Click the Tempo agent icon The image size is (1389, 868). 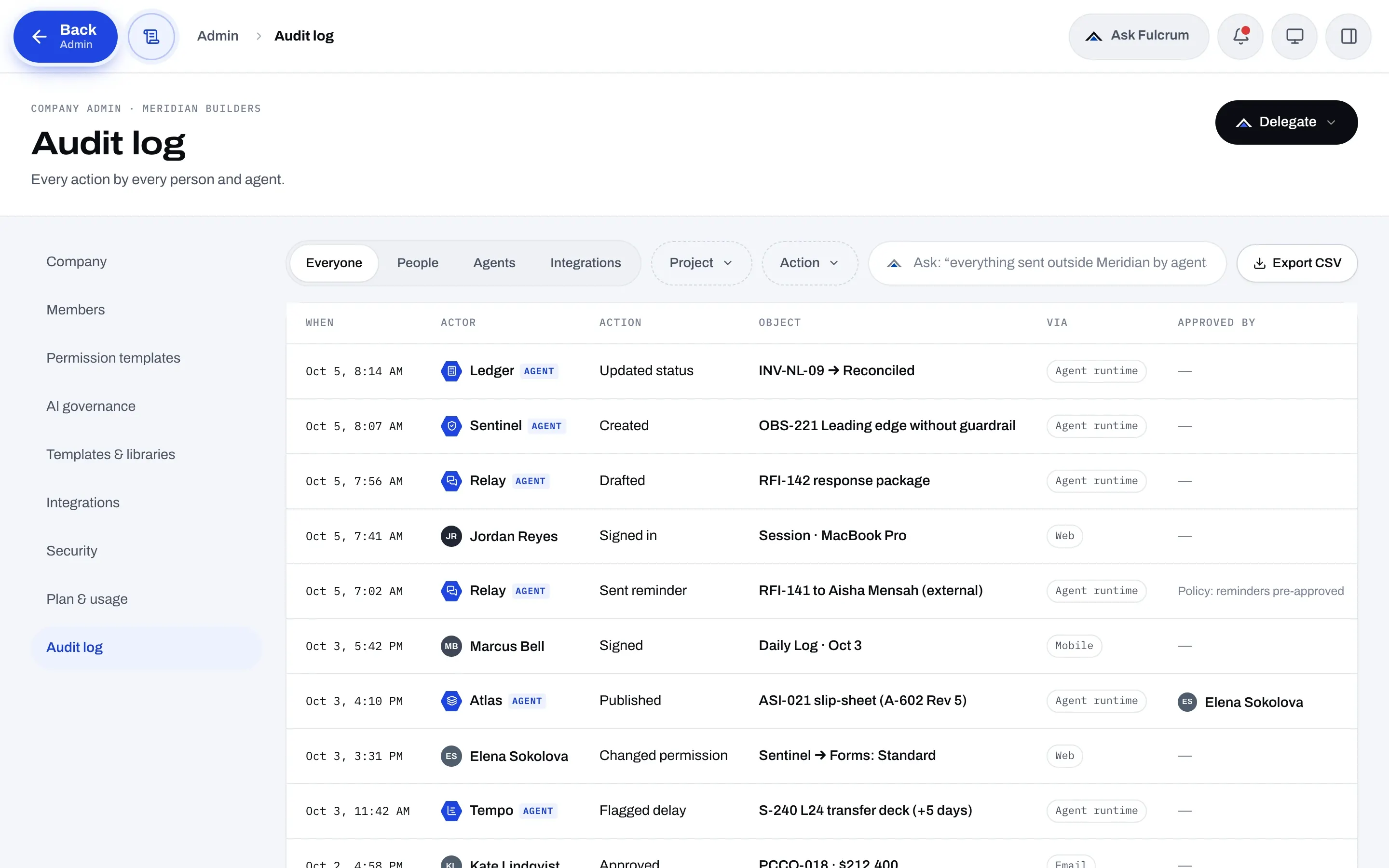coord(451,811)
